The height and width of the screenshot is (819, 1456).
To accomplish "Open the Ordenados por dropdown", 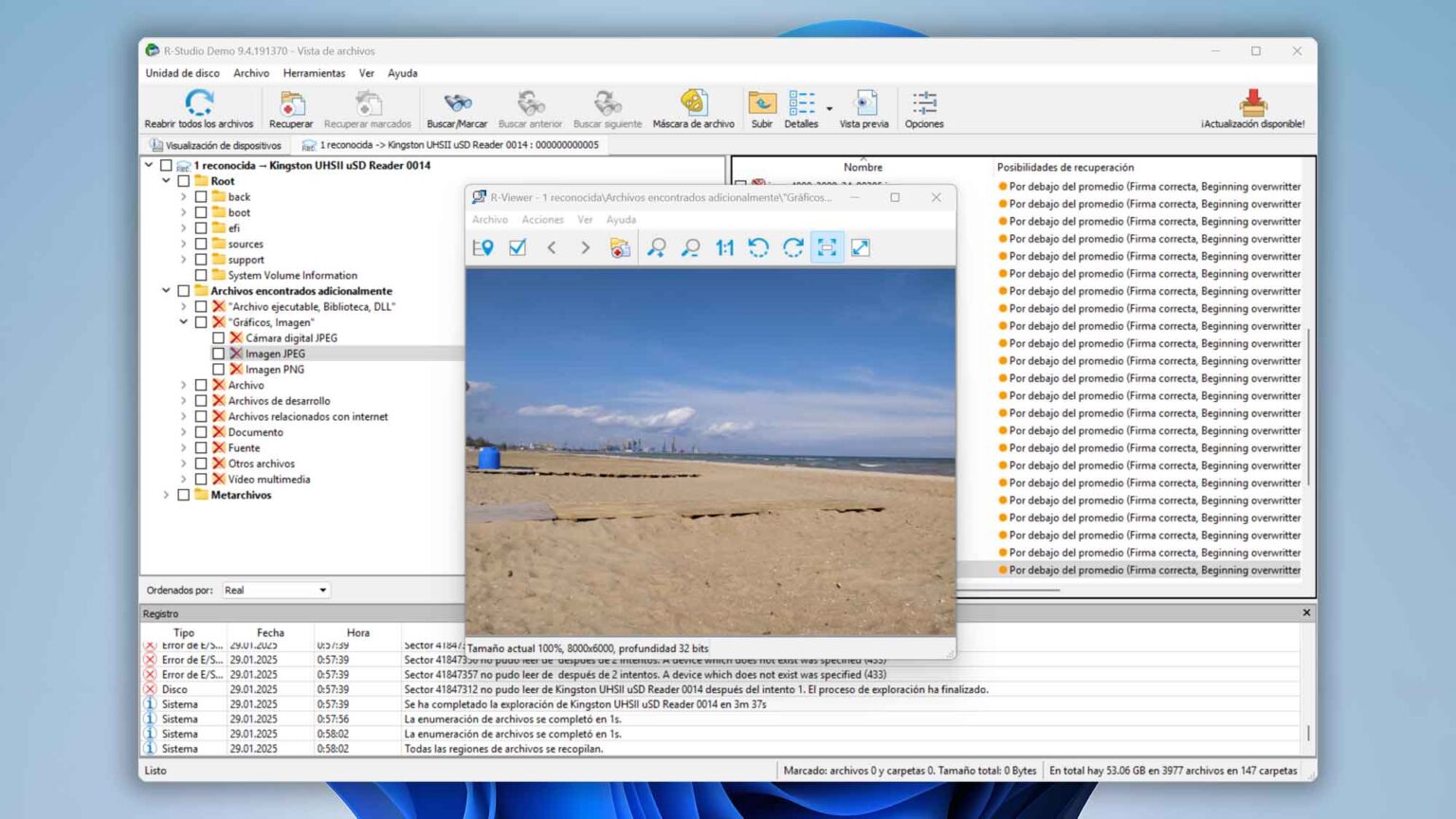I will [x=276, y=591].
